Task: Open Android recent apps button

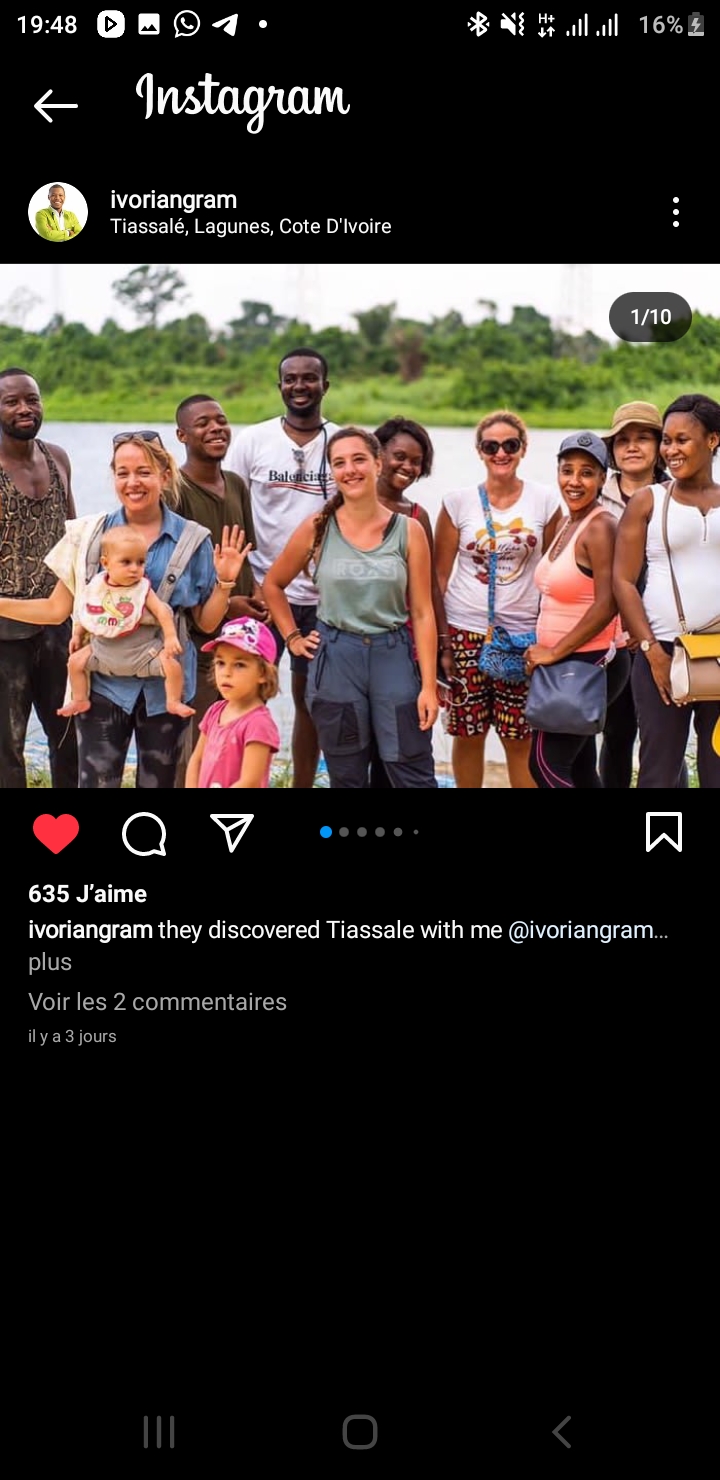Action: coord(159,1432)
